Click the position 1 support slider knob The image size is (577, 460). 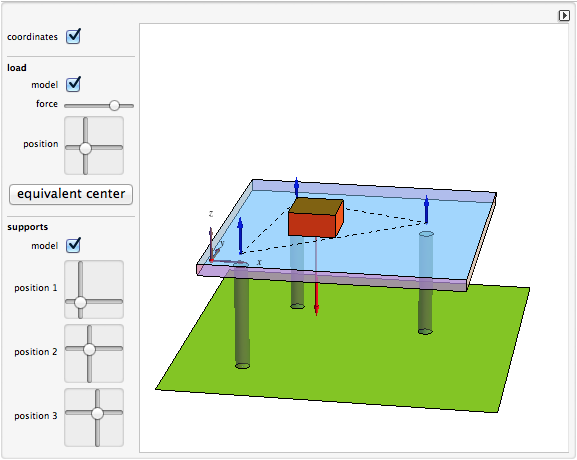(80, 302)
